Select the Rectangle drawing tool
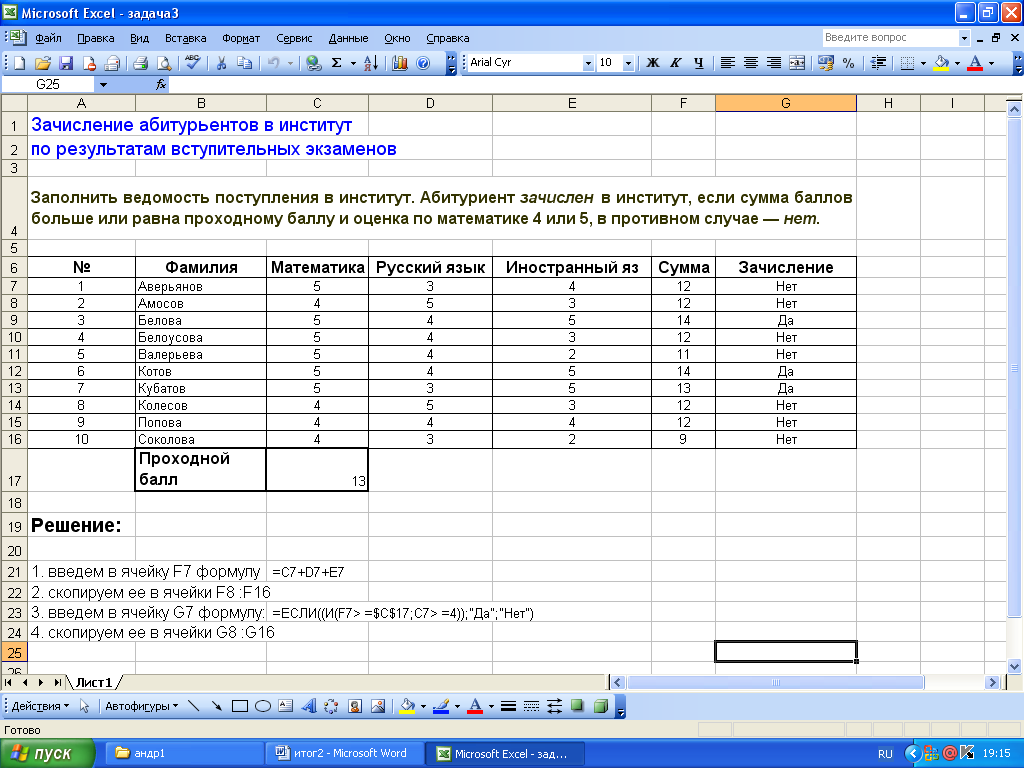The width and height of the screenshot is (1024, 768). [x=240, y=706]
